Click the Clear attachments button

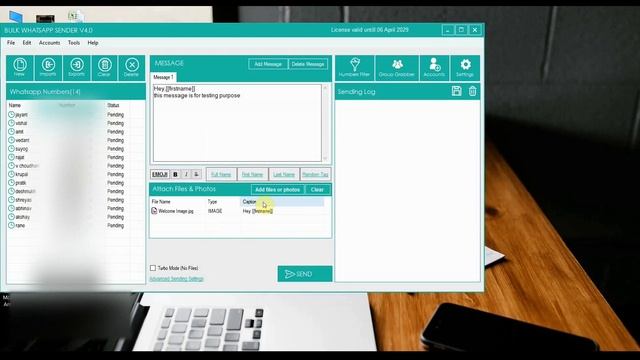point(317,189)
